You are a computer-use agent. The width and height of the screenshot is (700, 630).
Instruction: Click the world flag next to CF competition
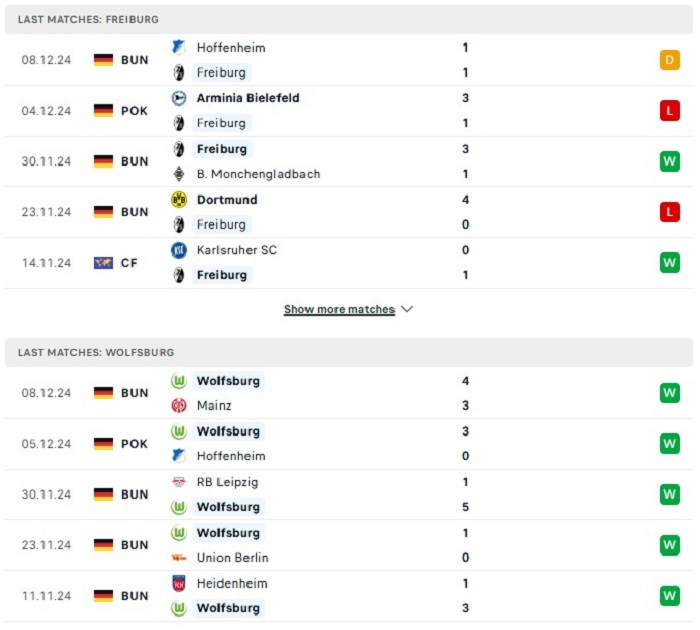point(103,263)
